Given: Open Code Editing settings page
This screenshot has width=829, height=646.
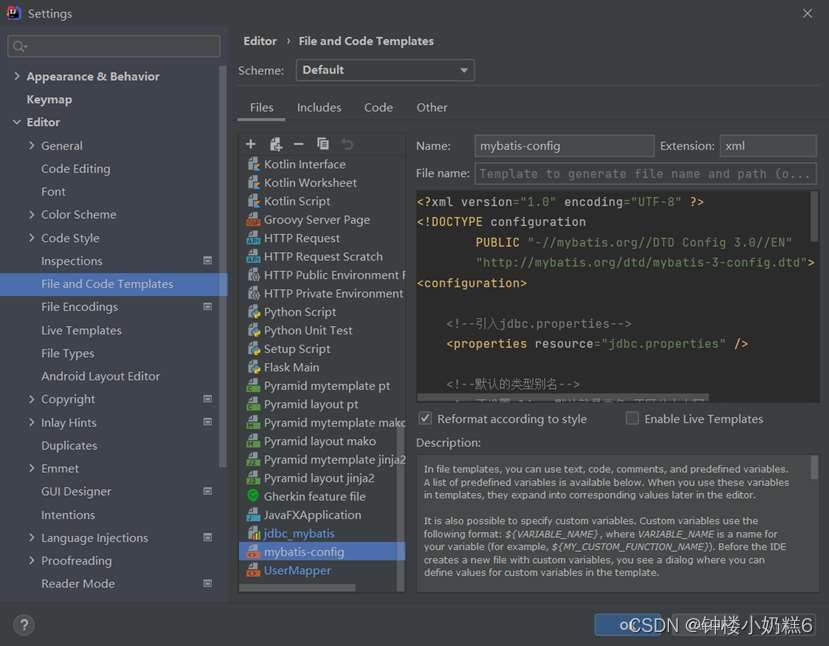Looking at the screenshot, I should (76, 169).
